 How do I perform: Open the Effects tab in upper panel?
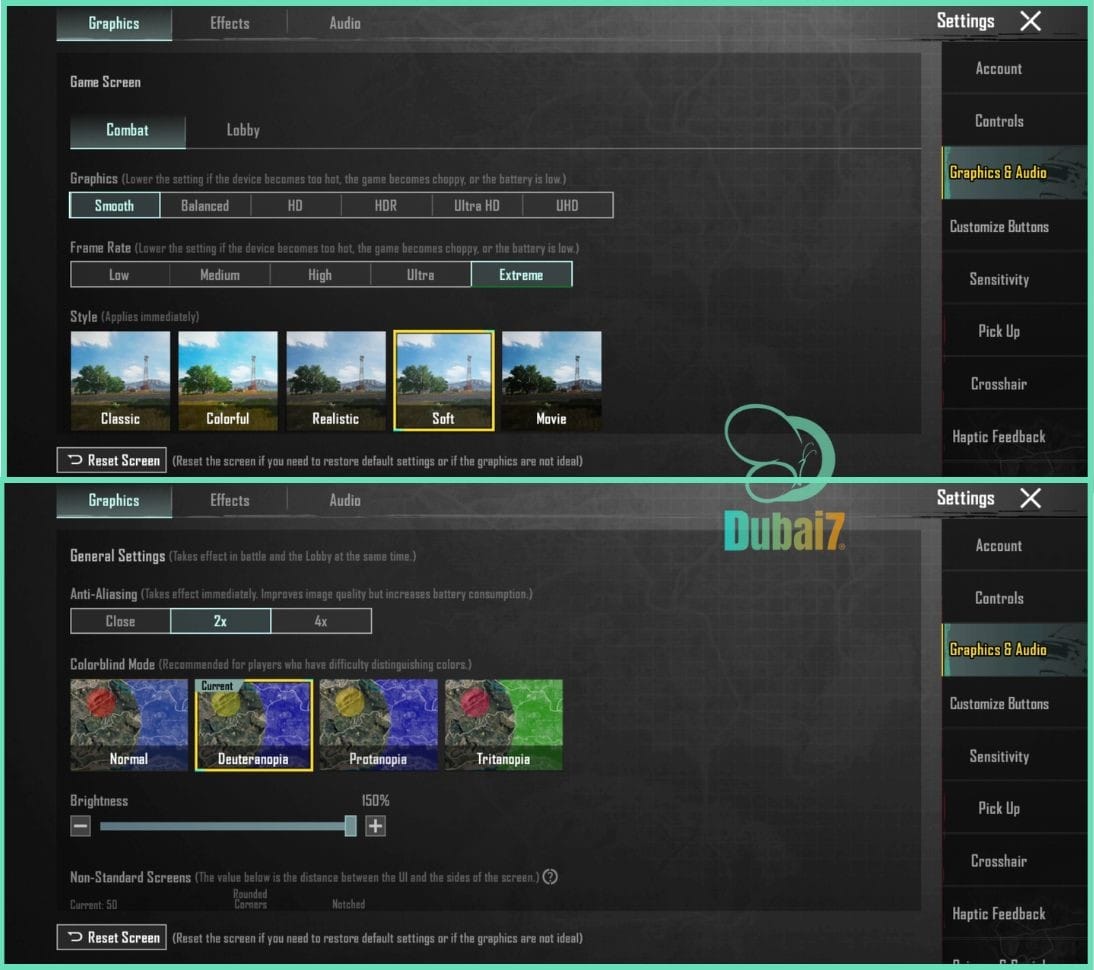(x=230, y=23)
